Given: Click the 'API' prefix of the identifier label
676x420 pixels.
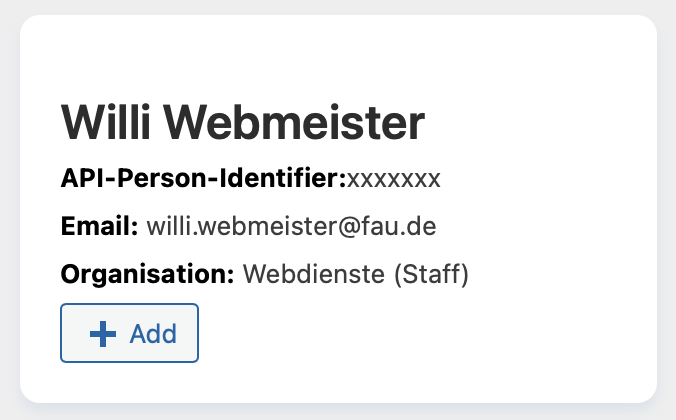Looking at the screenshot, I should (82, 178).
